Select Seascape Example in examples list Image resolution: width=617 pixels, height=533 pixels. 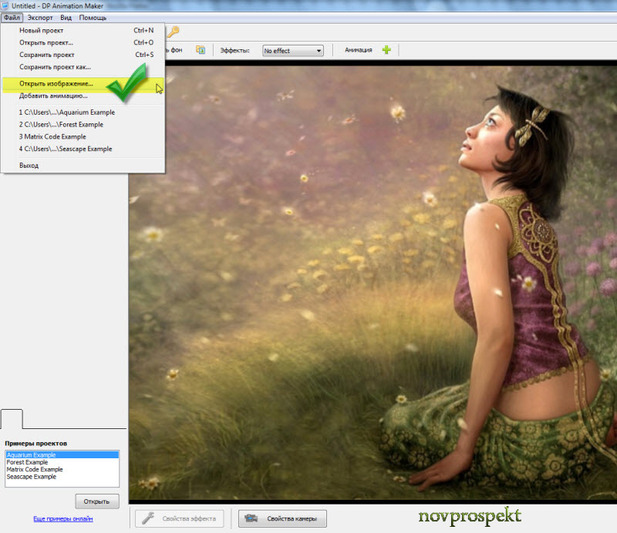(62, 477)
